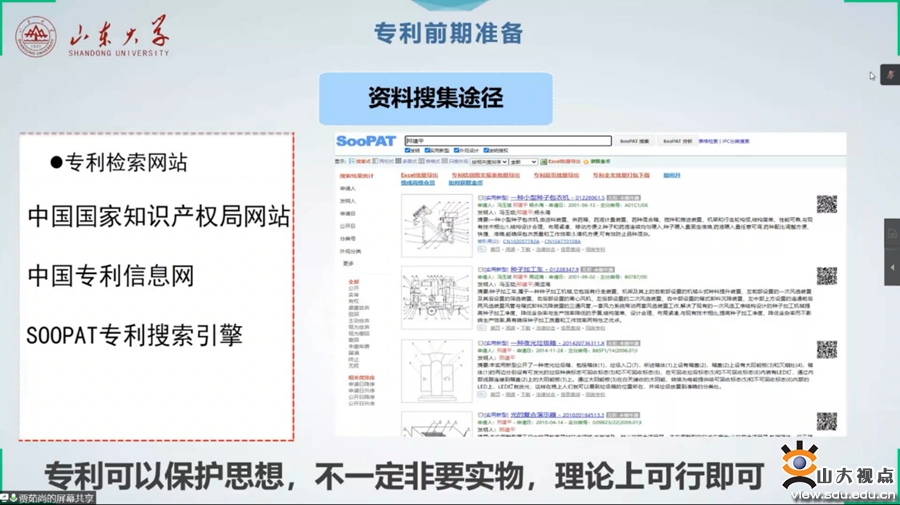Click QR code of third patent result
The image size is (900, 505).
click(826, 349)
